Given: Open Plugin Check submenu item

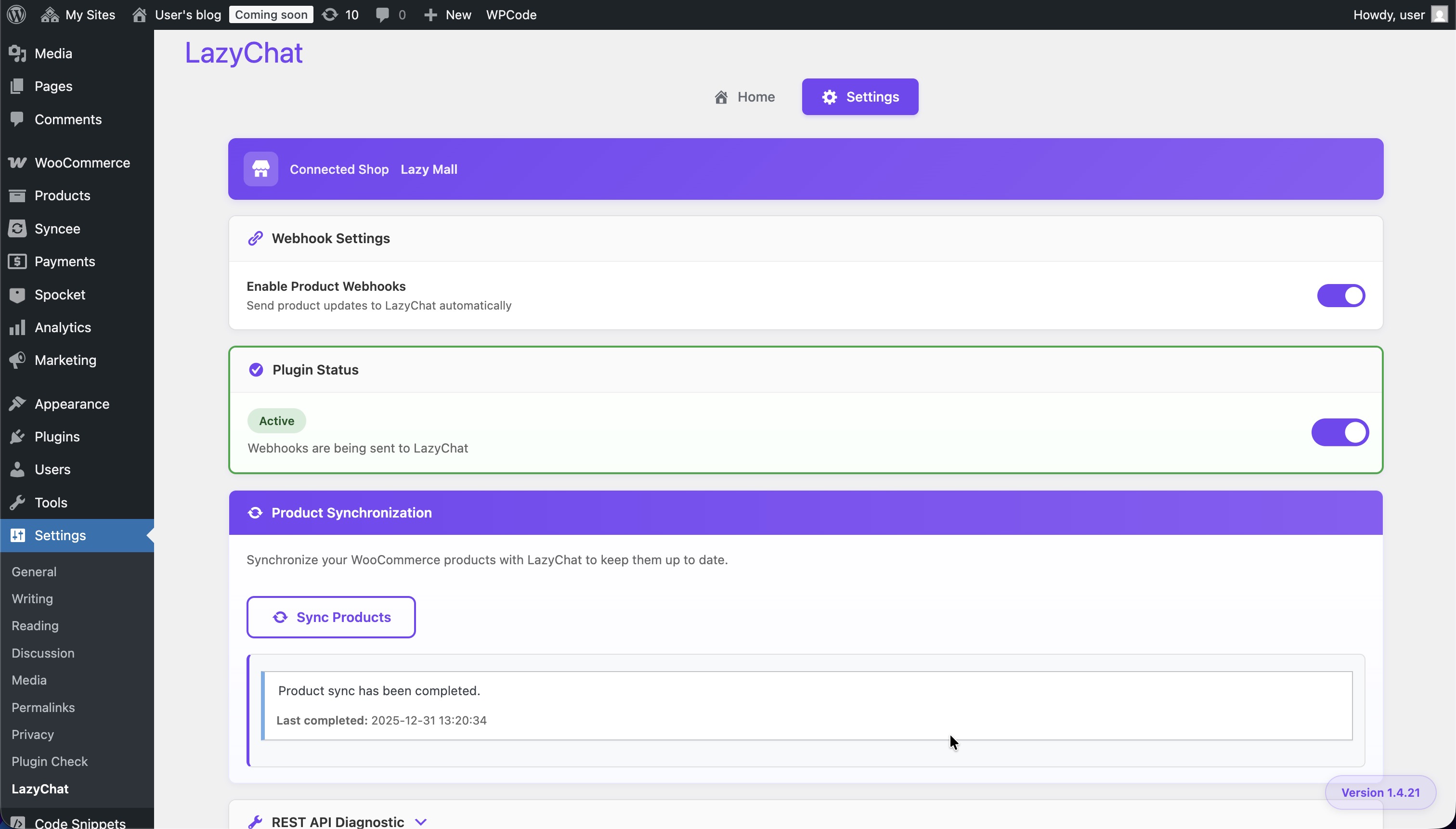Looking at the screenshot, I should pos(50,761).
